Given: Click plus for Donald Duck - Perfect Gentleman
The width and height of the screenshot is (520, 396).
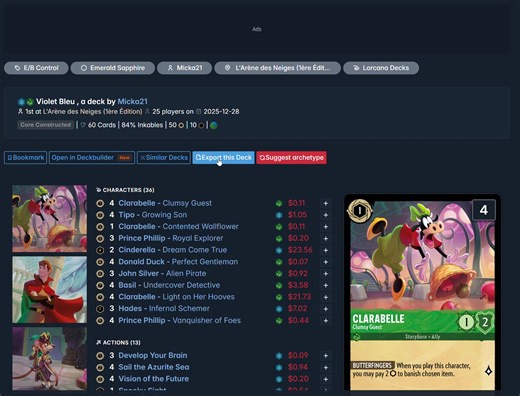Looking at the screenshot, I should click(x=326, y=262).
